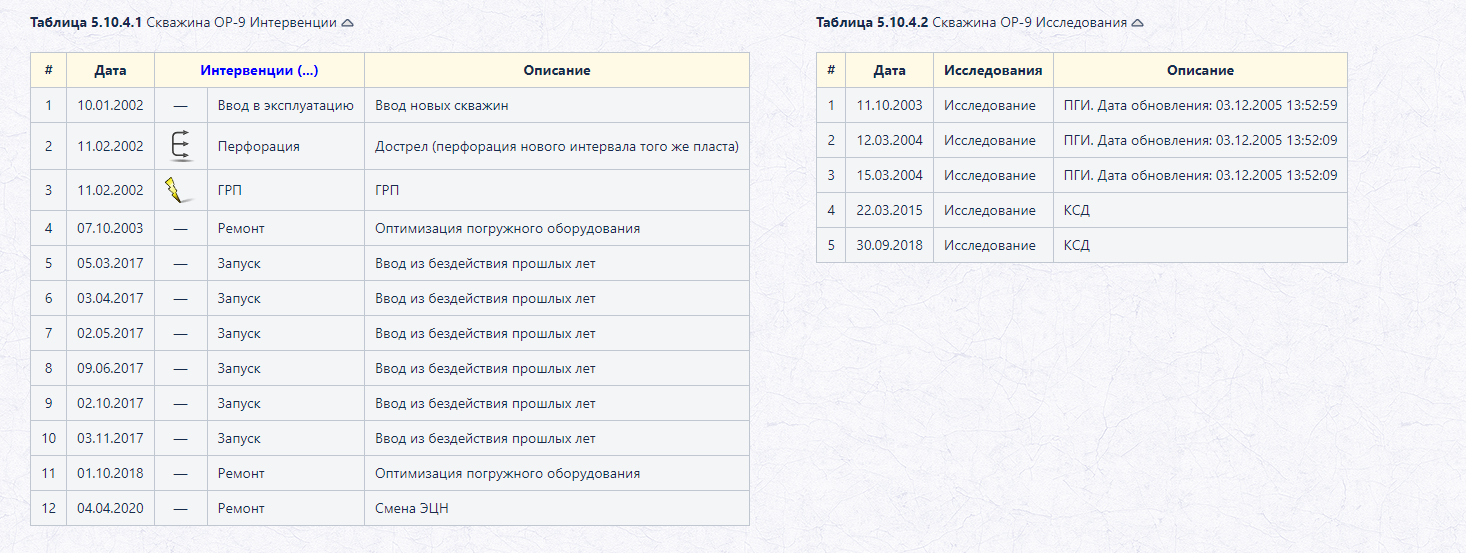Collapse table 5.10.4.2 using the triangle icon
Image resolution: width=1466 pixels, height=553 pixels.
tap(1137, 22)
